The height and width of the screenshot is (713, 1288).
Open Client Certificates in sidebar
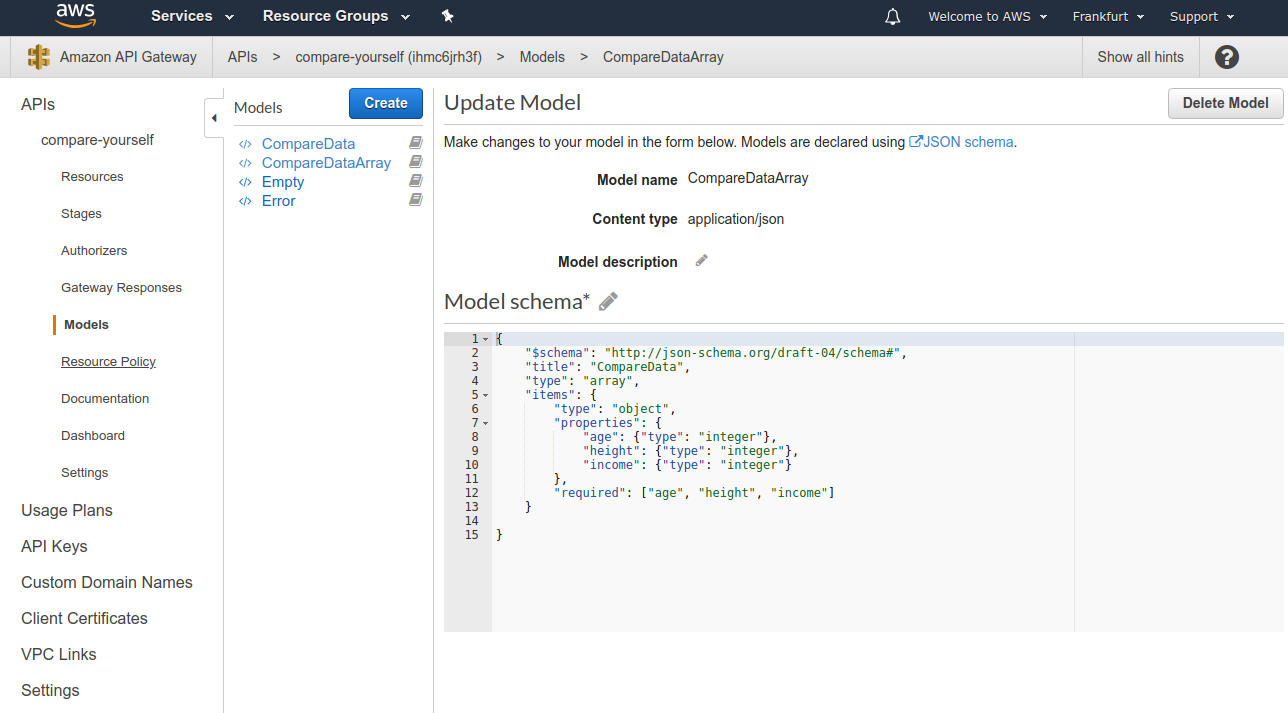pos(84,618)
